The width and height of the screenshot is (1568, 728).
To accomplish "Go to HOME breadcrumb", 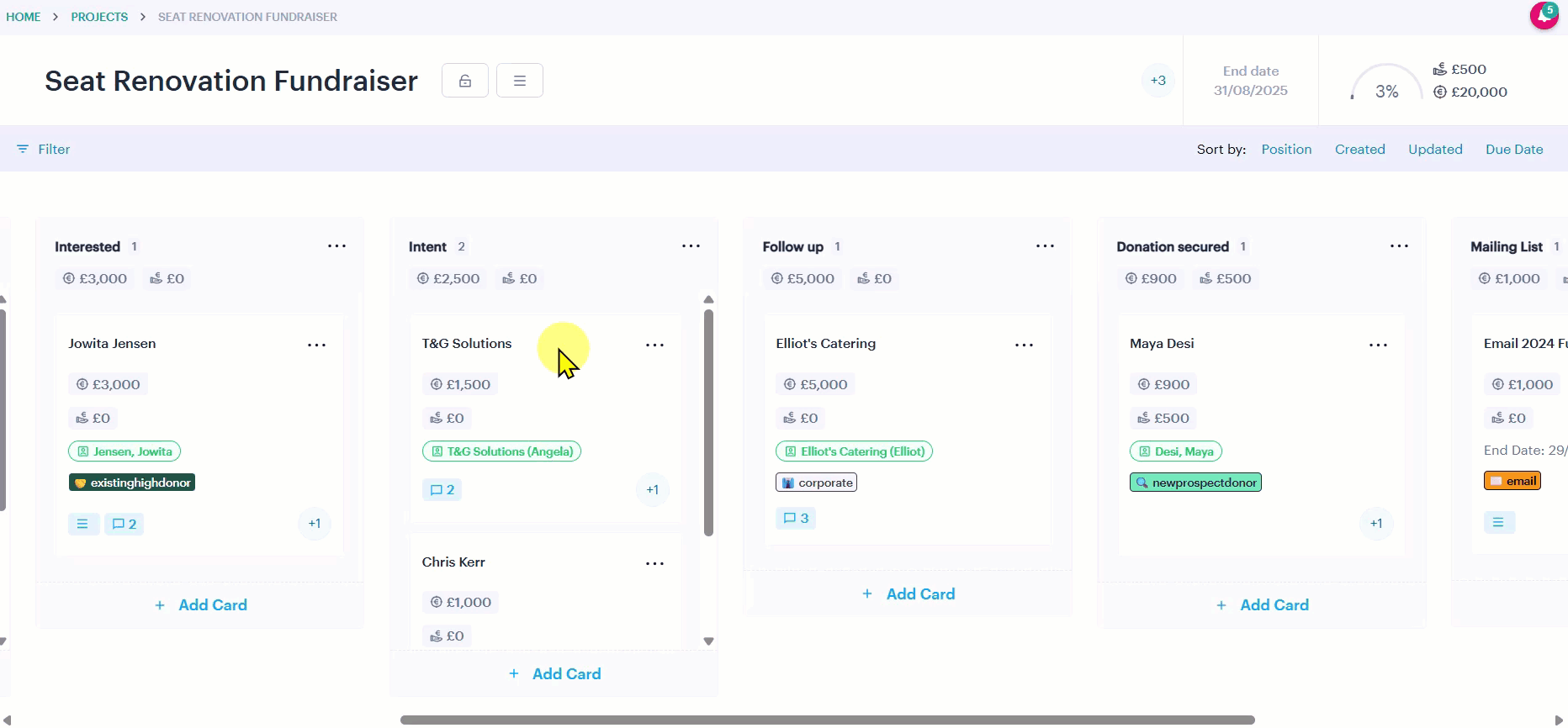I will click(x=24, y=17).
